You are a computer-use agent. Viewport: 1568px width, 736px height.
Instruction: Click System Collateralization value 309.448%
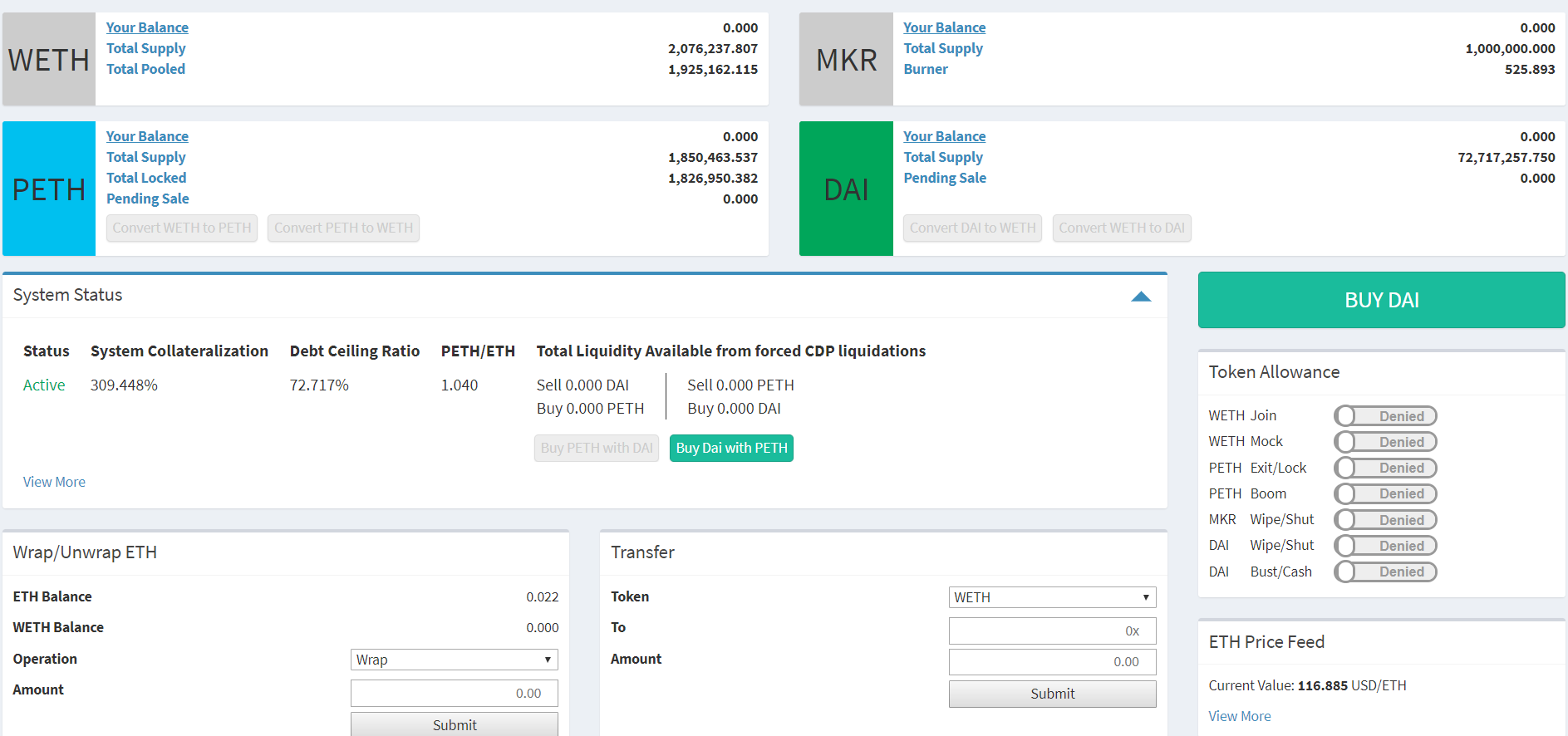click(x=124, y=385)
